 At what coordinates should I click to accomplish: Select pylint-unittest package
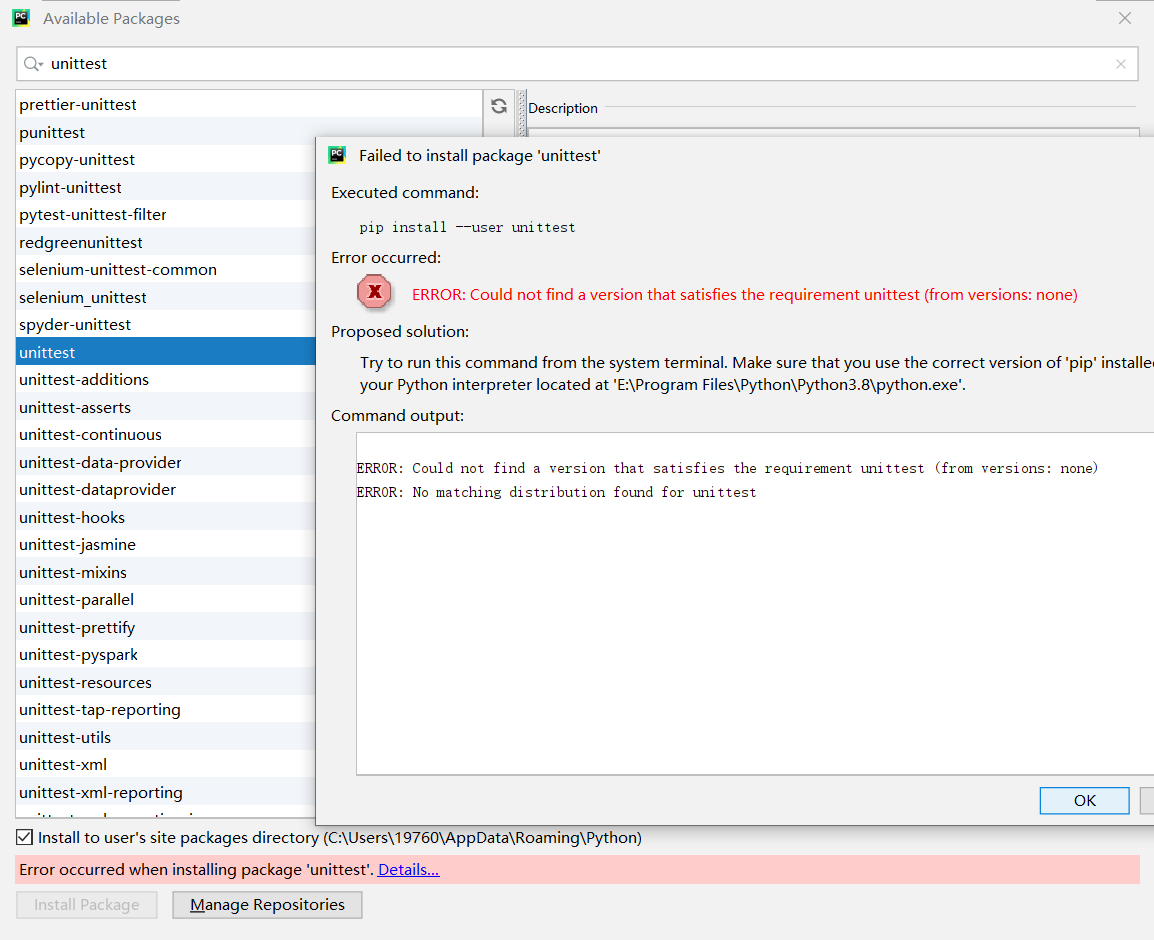[166, 188]
